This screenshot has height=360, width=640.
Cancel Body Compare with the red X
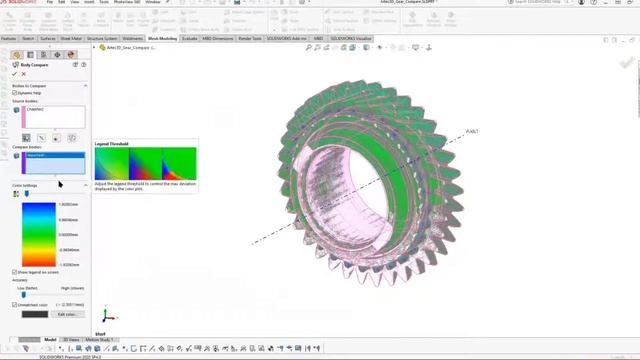24,74
